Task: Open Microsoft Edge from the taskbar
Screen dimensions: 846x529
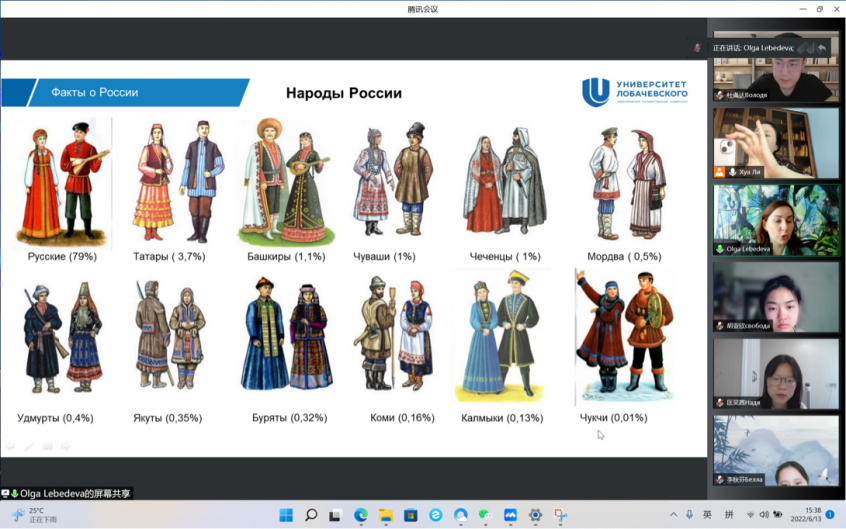Action: [361, 515]
